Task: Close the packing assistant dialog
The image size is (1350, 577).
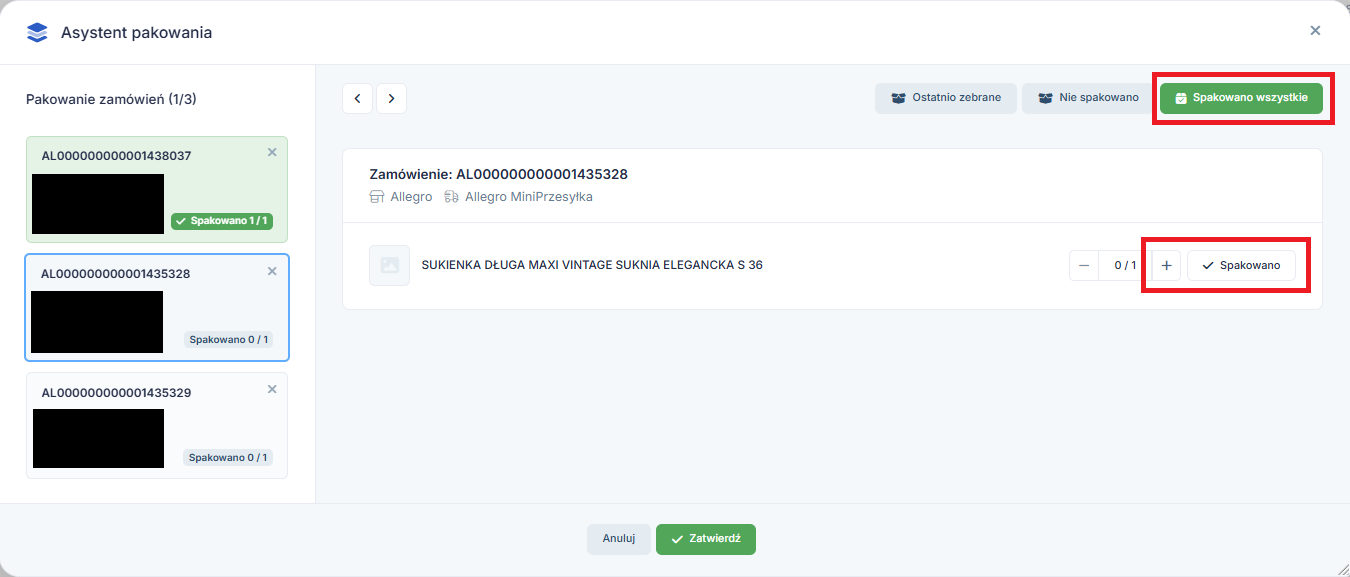Action: pos(1315,31)
